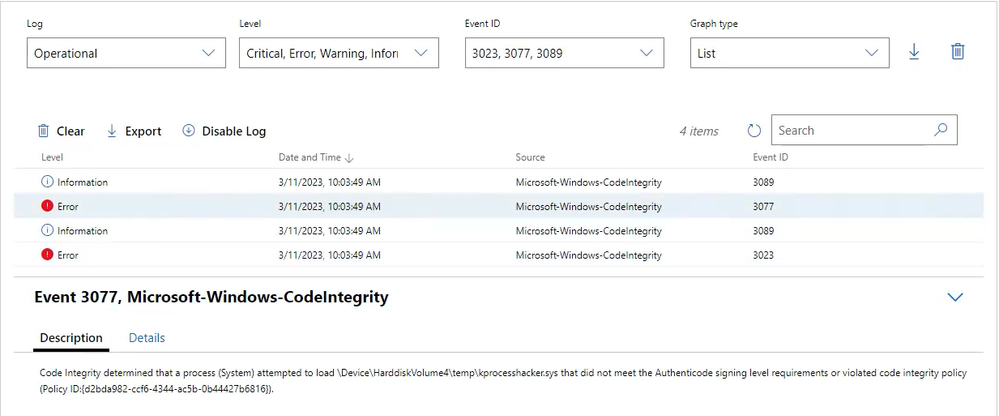Click into the Search events field
Viewport: 999px width, 416px height.
click(x=850, y=130)
